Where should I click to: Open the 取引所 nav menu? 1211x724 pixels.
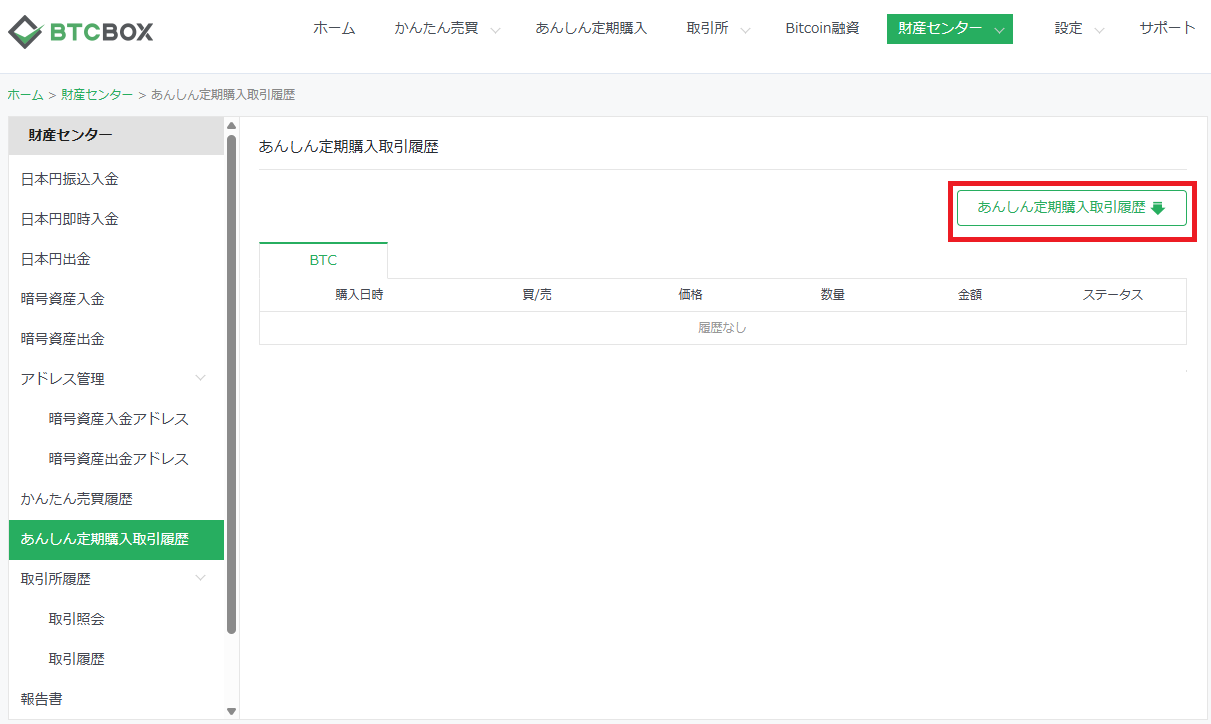click(x=707, y=28)
